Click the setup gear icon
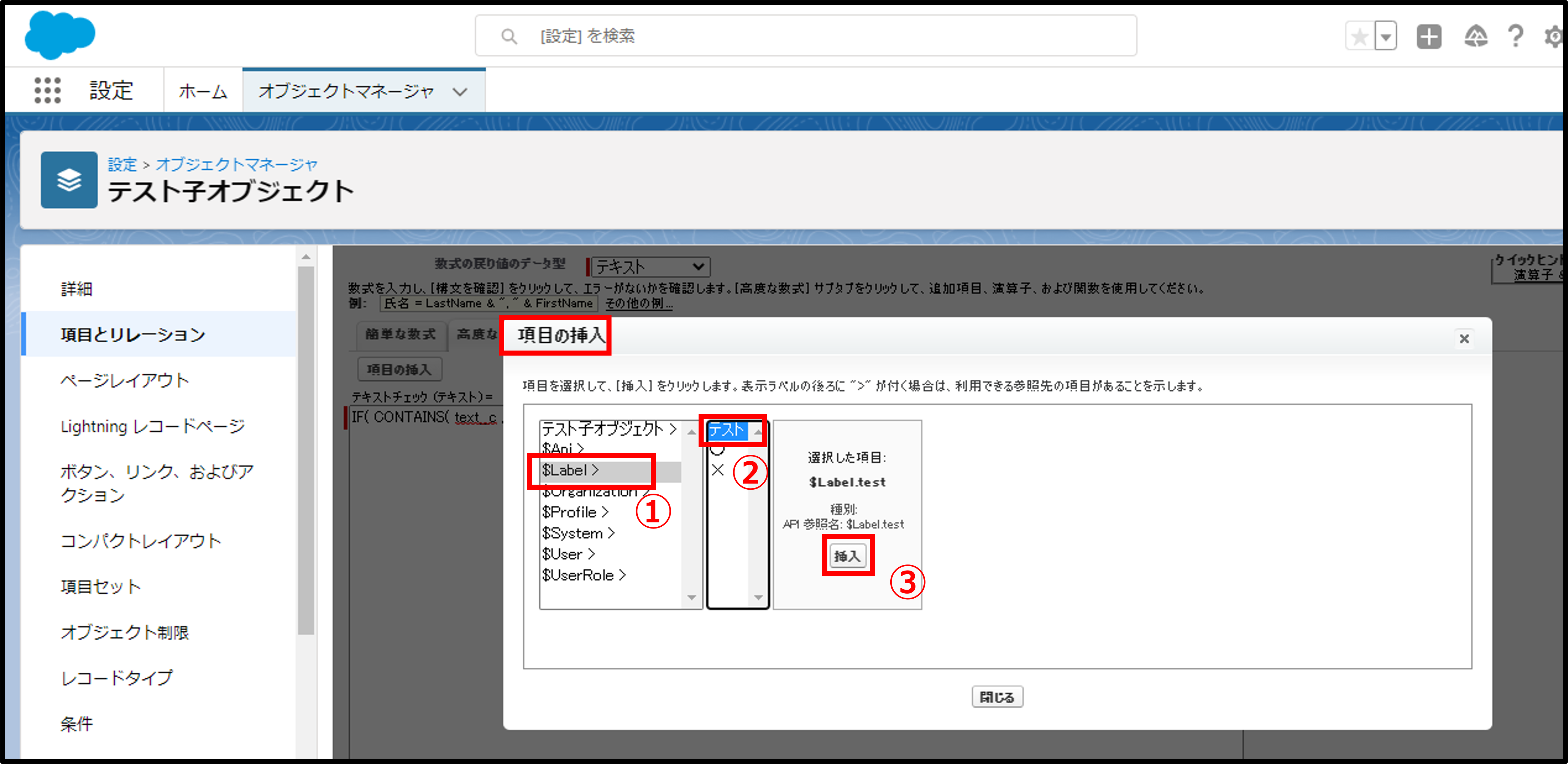The width and height of the screenshot is (1568, 764). (x=1553, y=37)
